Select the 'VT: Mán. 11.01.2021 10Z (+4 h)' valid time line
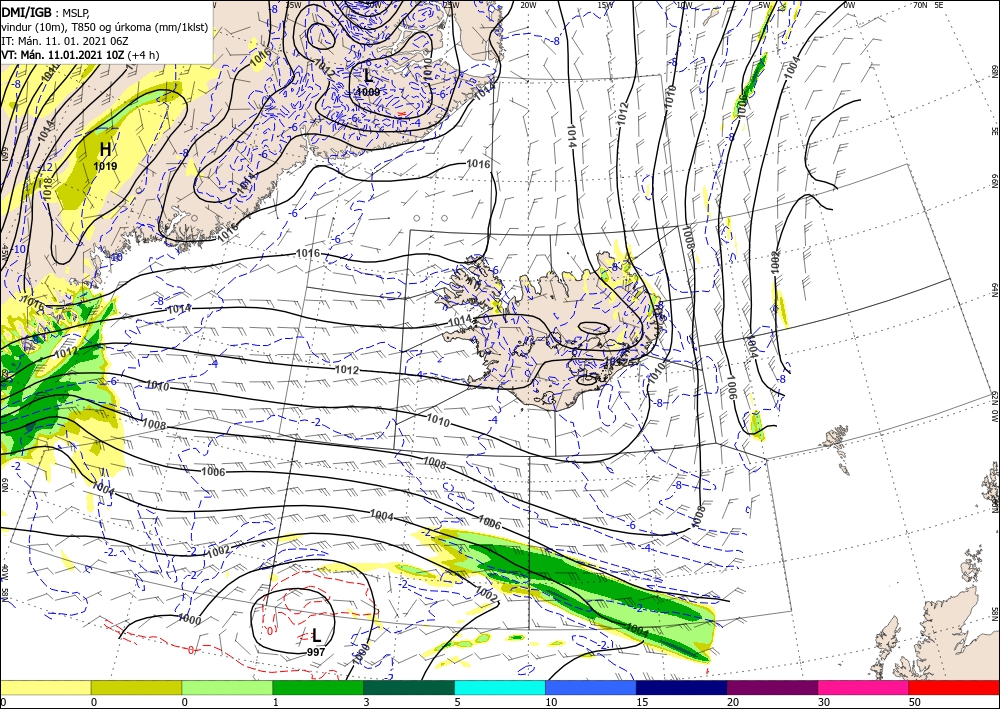Image resolution: width=1000 pixels, height=709 pixels. 80,55
